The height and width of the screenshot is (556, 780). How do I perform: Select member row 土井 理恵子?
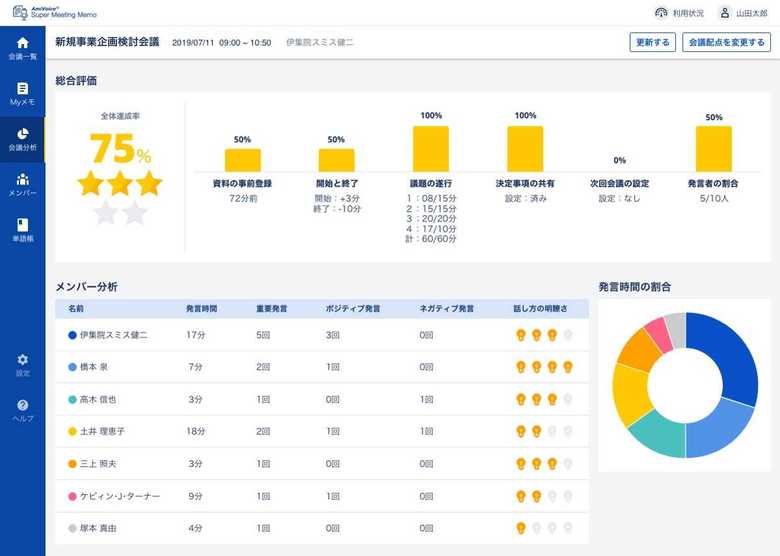(x=322, y=431)
